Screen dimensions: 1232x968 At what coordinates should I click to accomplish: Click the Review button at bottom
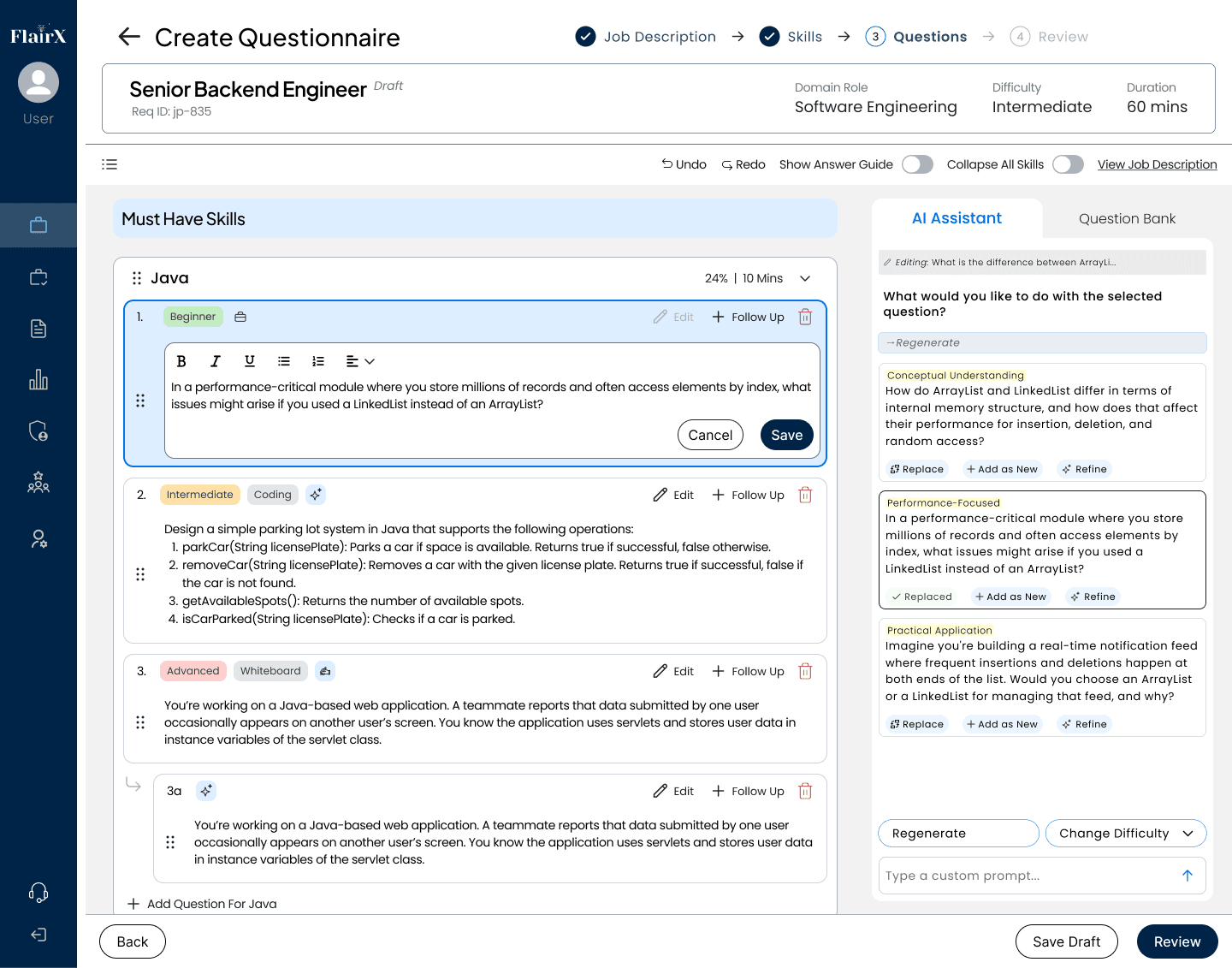click(x=1177, y=941)
